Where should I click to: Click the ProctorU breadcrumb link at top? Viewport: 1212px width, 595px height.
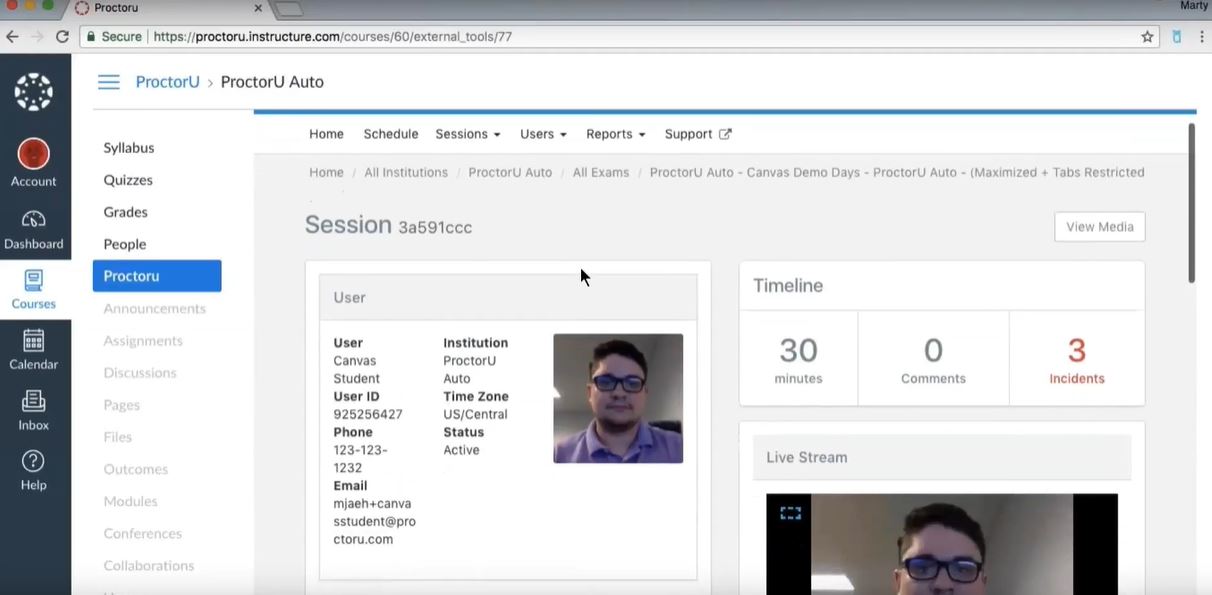(167, 82)
